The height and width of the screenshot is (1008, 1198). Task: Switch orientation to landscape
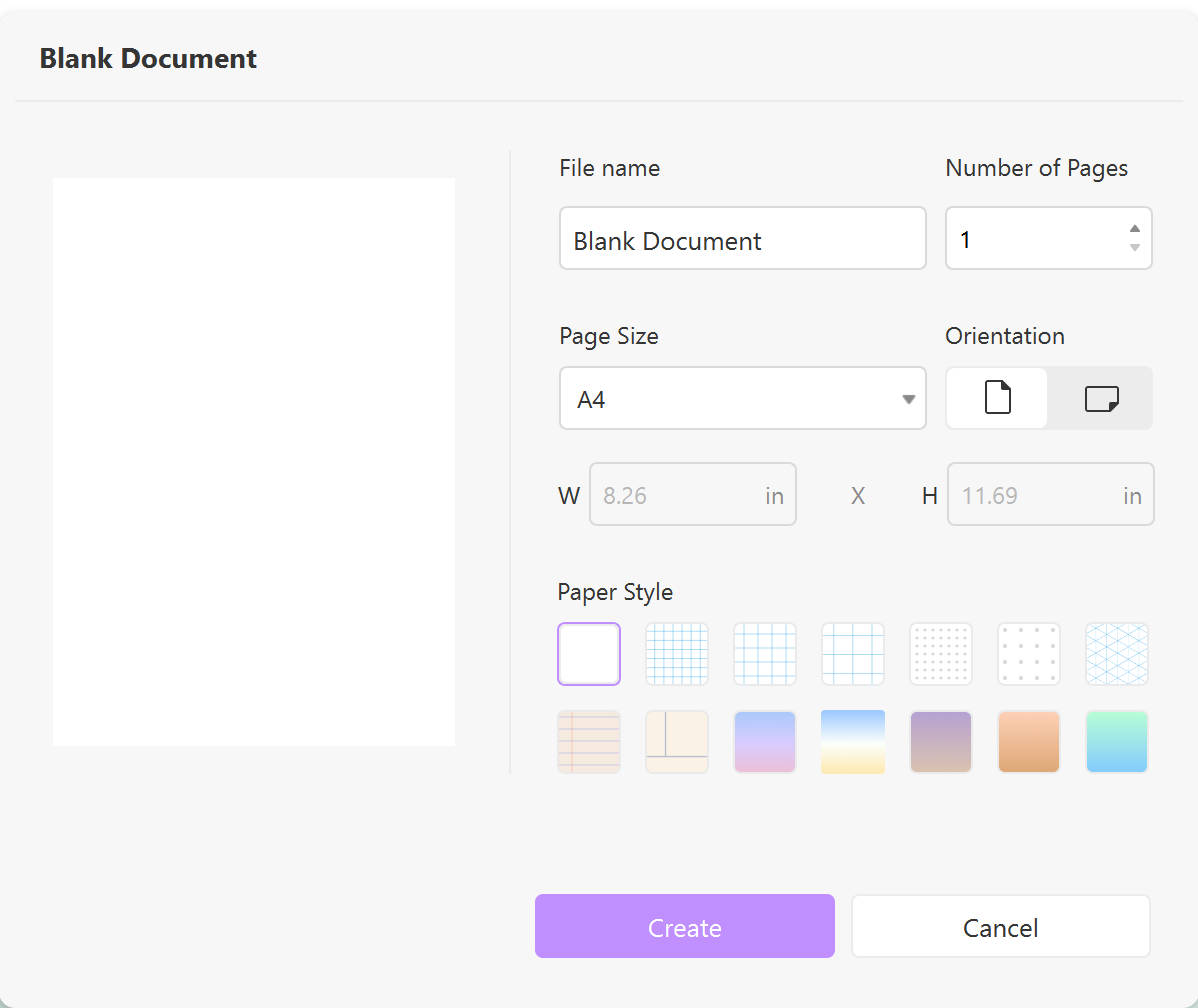pos(1101,398)
